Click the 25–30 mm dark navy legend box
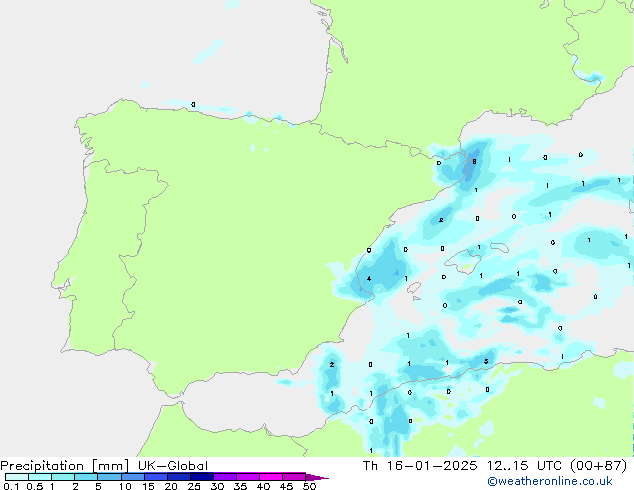Image resolution: width=634 pixels, height=490 pixels. coord(201,477)
